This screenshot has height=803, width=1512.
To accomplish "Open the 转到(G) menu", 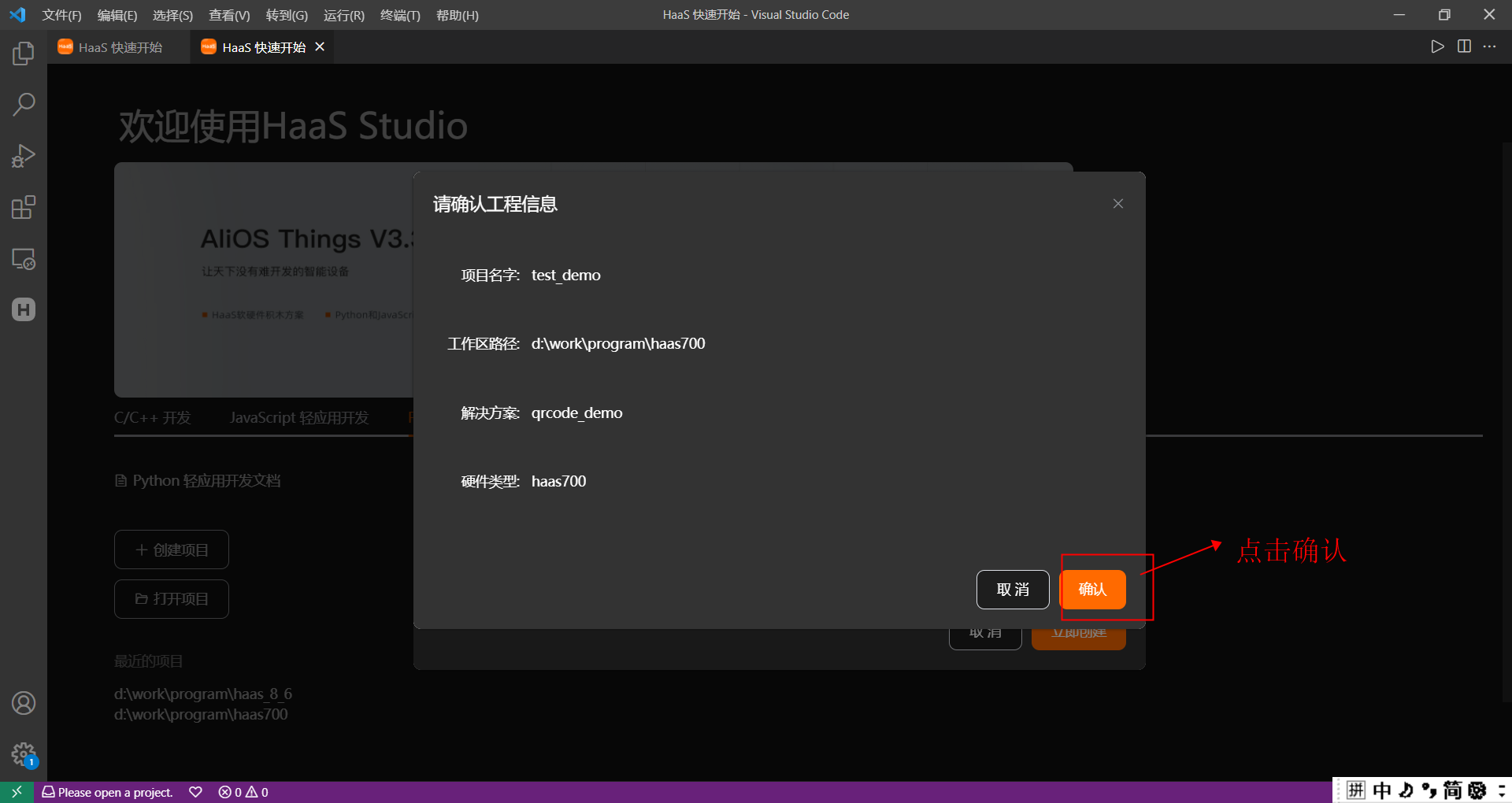I will click(287, 15).
